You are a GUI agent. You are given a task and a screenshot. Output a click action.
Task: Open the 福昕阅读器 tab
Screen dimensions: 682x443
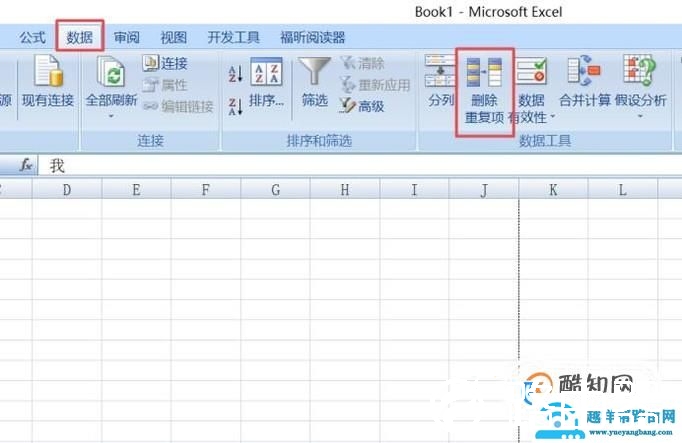(x=312, y=38)
